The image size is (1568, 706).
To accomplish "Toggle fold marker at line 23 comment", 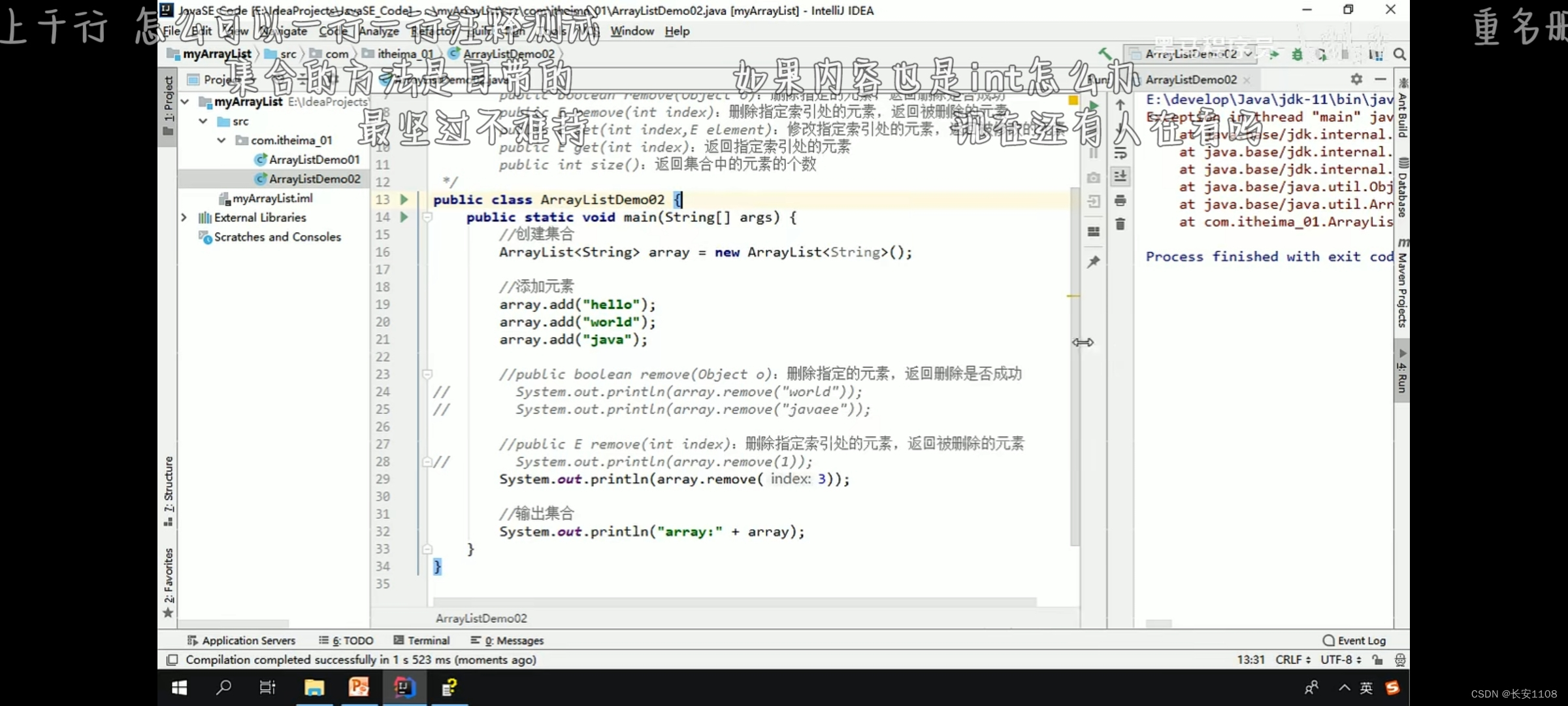I will (427, 374).
